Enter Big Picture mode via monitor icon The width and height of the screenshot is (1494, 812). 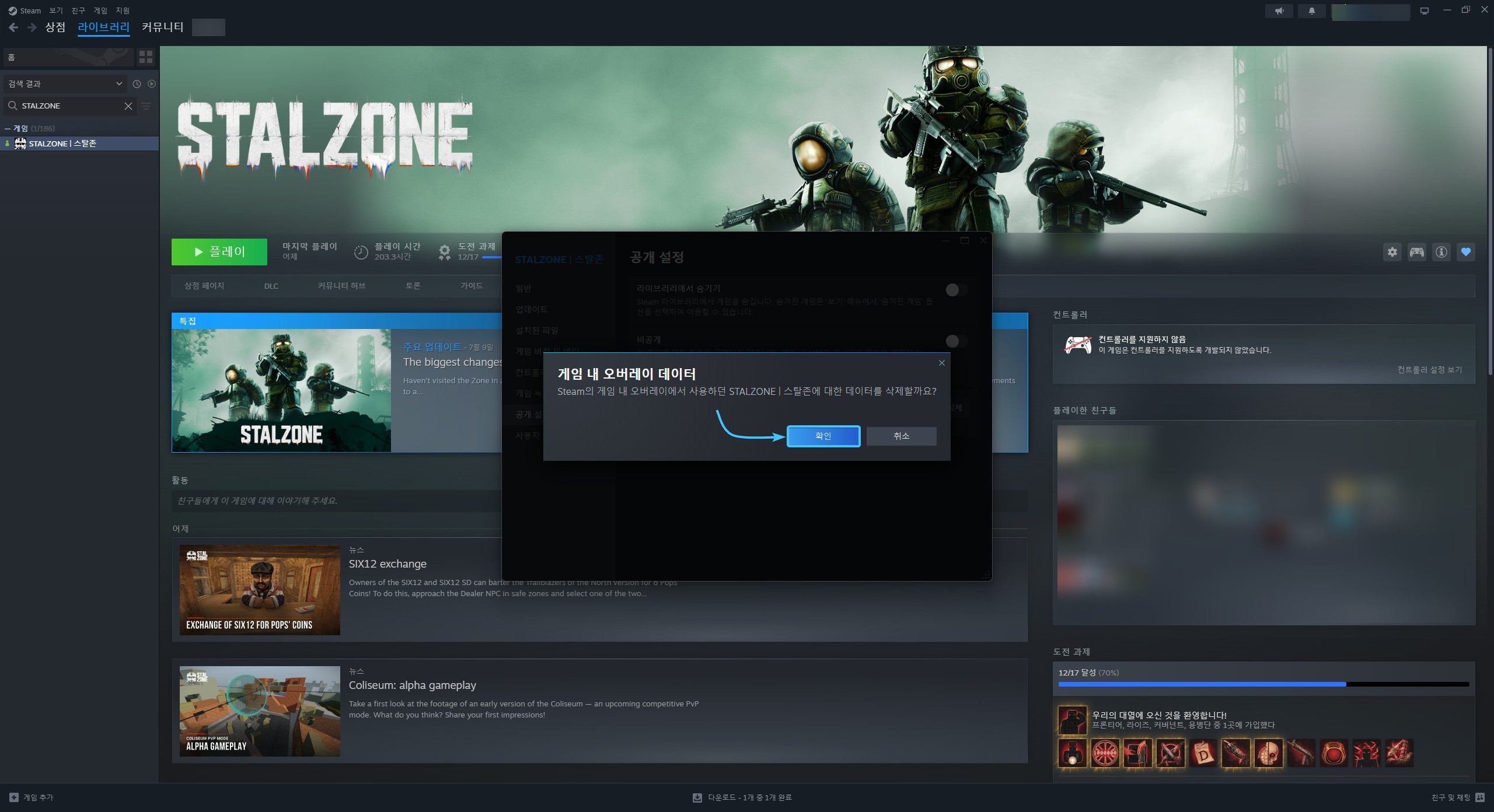(1425, 11)
